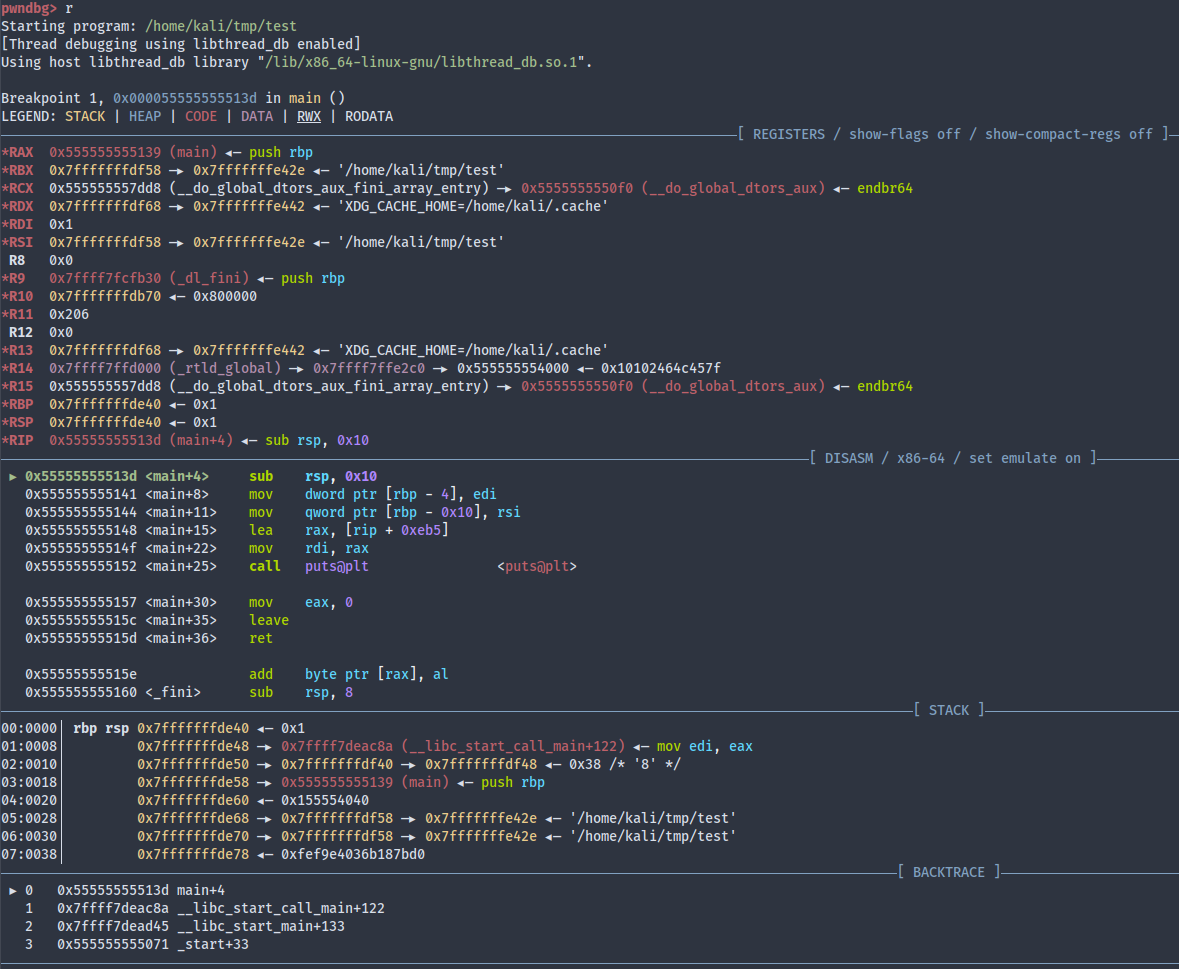Select the R12 register name
Viewport: 1179px width, 969px height.
(20, 332)
